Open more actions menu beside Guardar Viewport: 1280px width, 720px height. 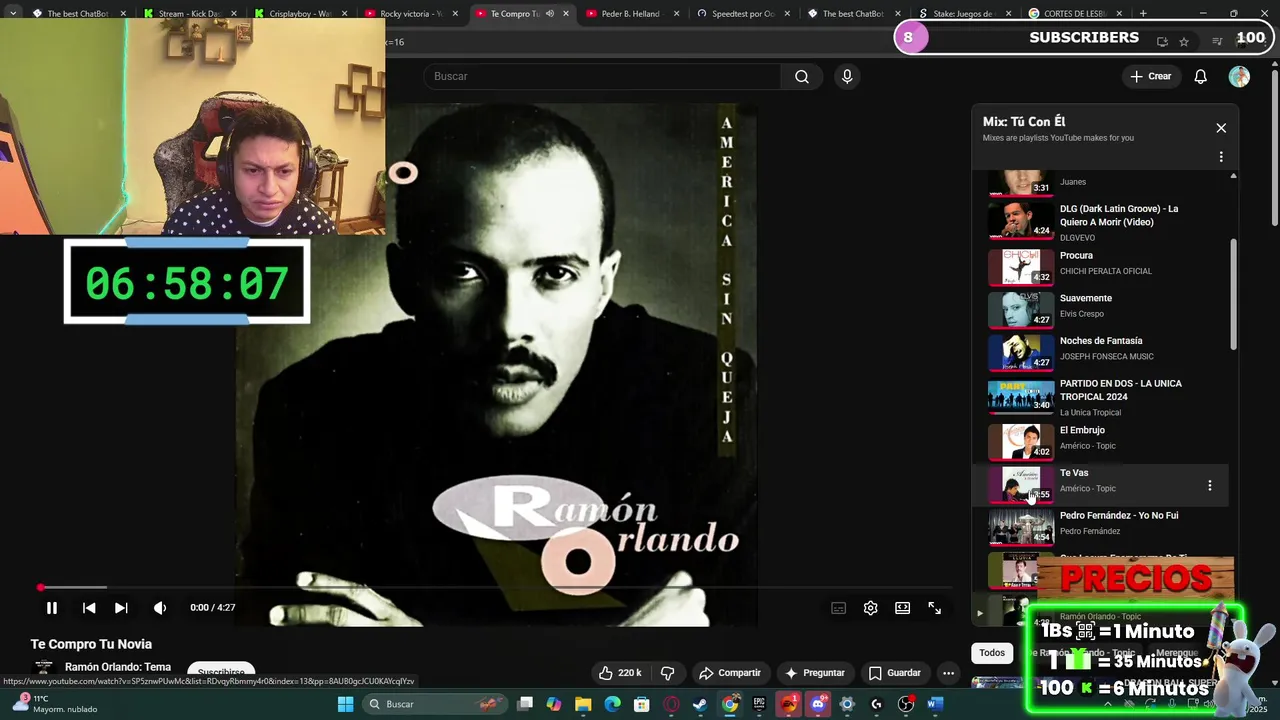(948, 673)
